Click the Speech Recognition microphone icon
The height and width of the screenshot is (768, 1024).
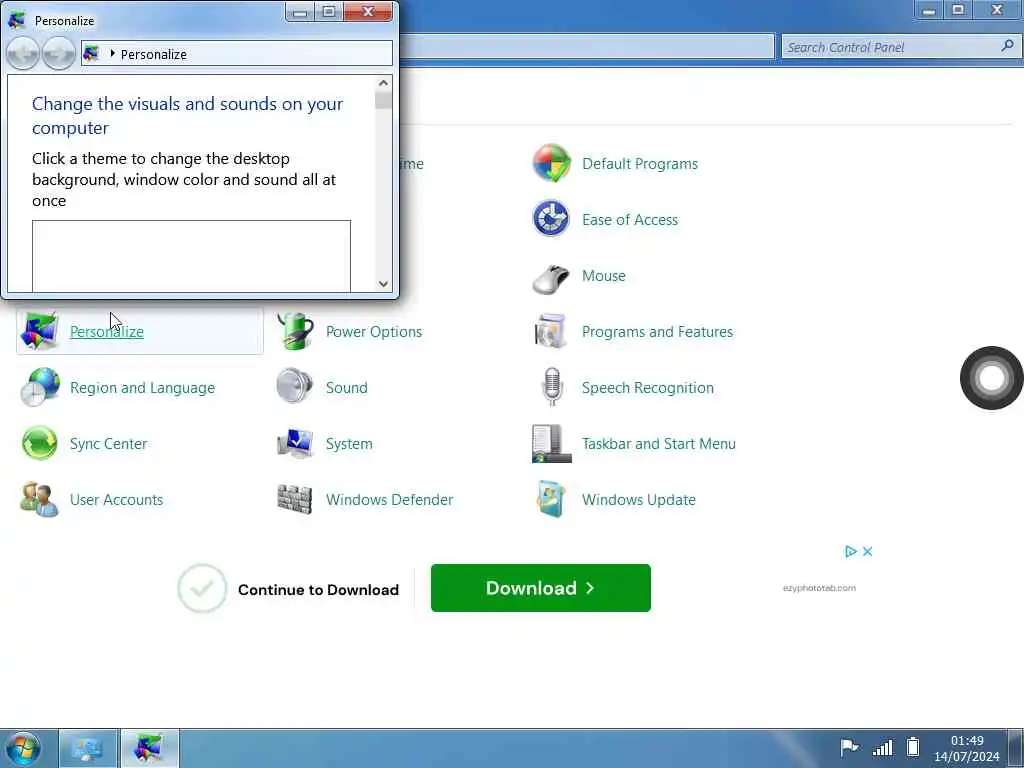(552, 387)
